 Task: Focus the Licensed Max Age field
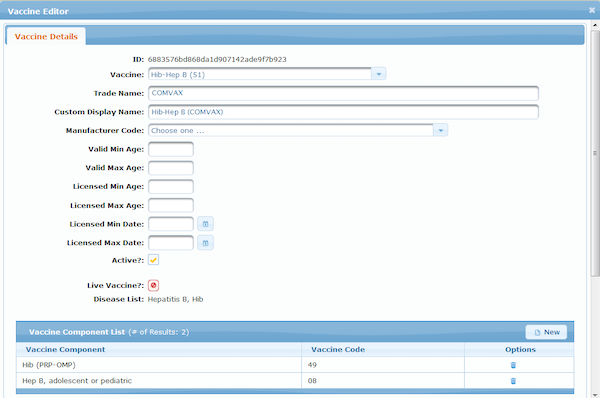[x=171, y=206]
